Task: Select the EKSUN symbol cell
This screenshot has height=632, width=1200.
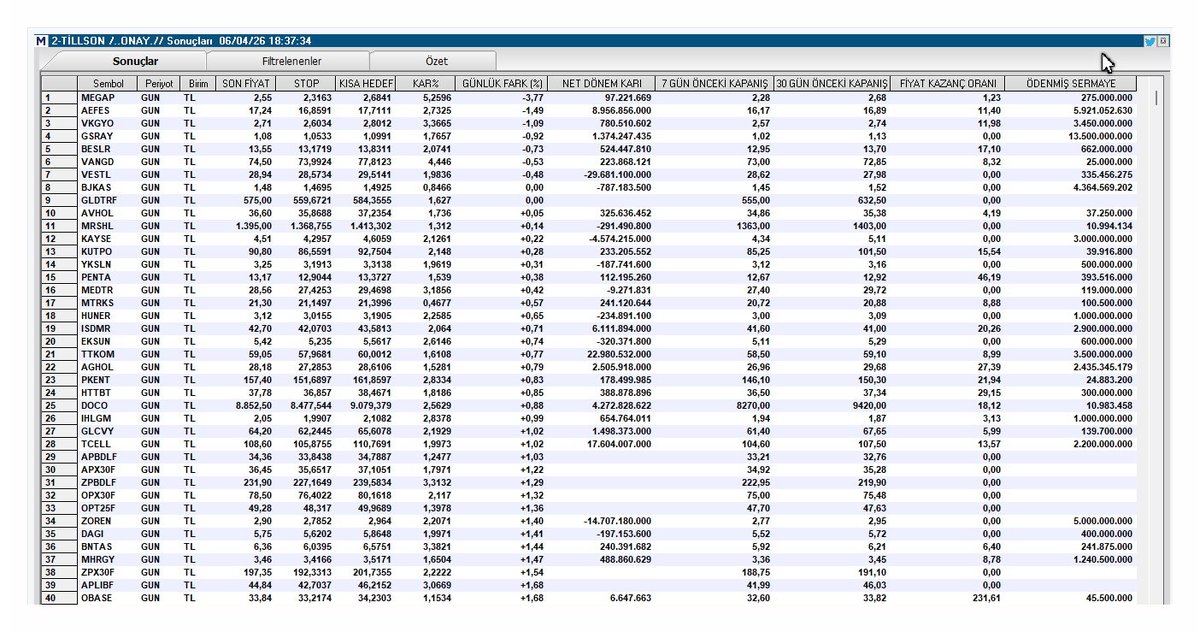Action: [108, 342]
